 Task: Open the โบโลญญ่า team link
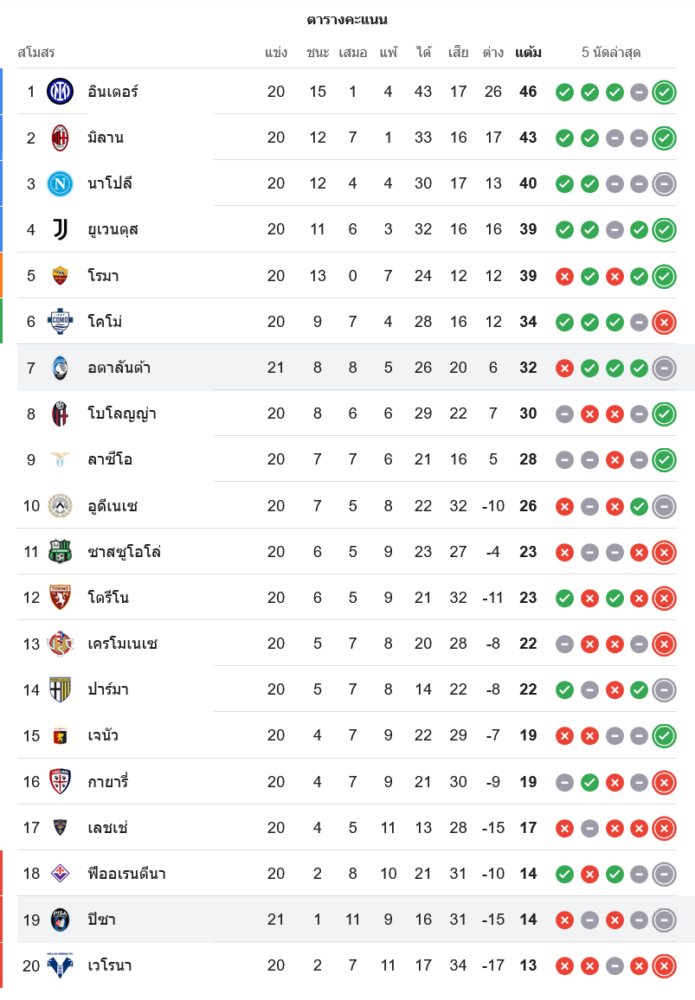coord(121,414)
